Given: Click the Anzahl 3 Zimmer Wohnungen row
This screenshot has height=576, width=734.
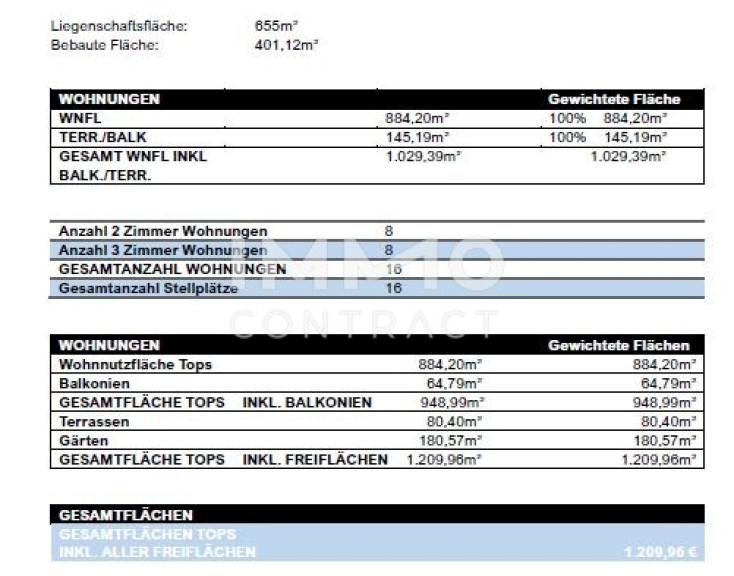Looking at the screenshot, I should point(163,250).
